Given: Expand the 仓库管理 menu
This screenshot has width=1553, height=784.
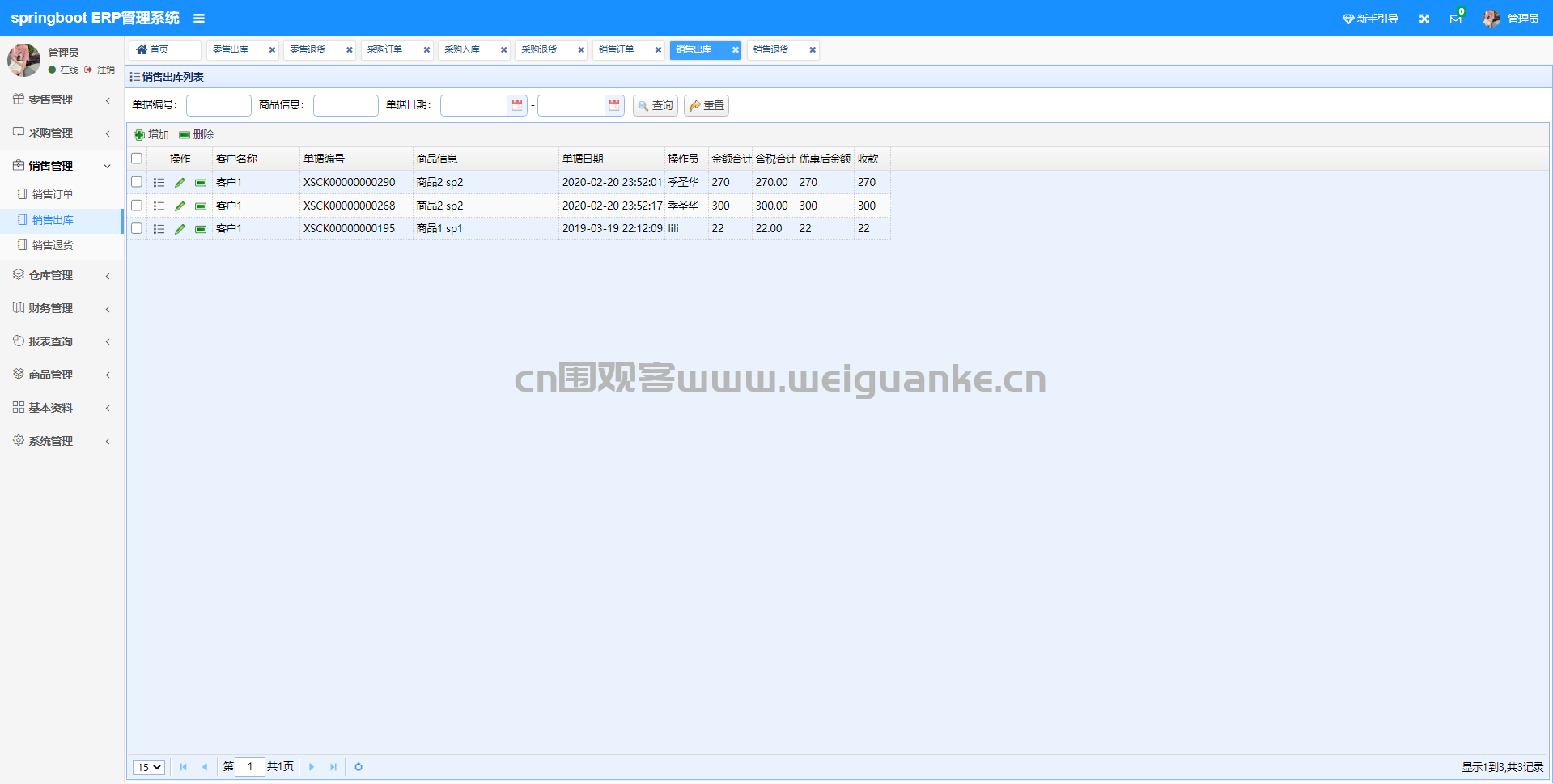Looking at the screenshot, I should (x=62, y=276).
